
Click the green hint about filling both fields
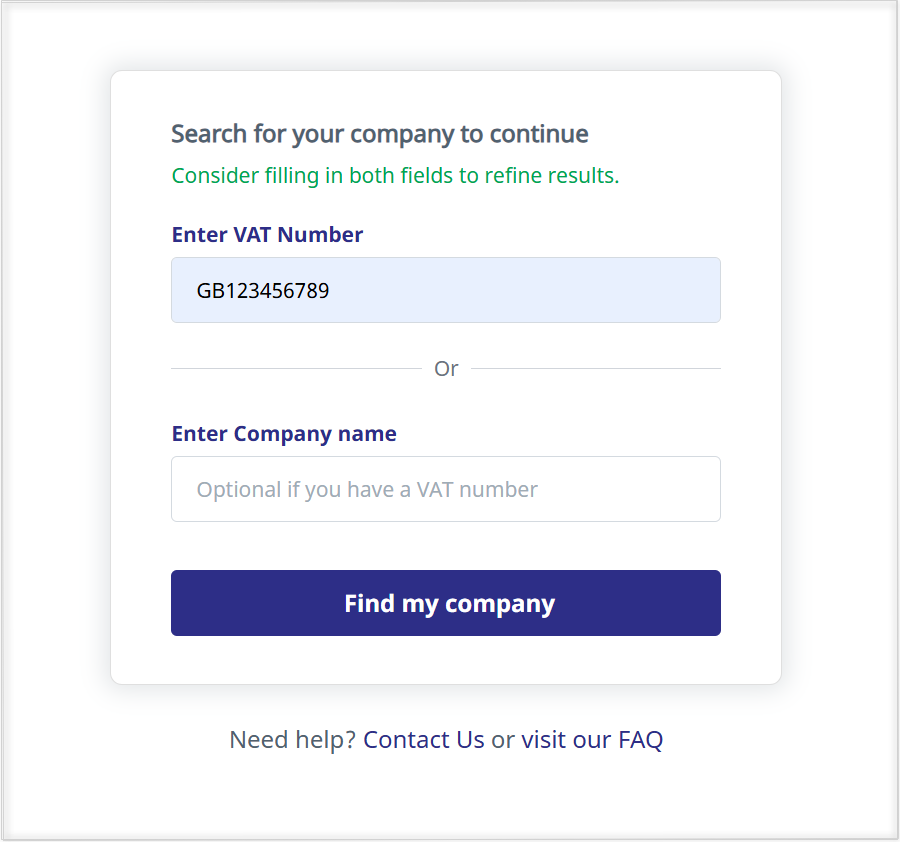click(x=395, y=176)
